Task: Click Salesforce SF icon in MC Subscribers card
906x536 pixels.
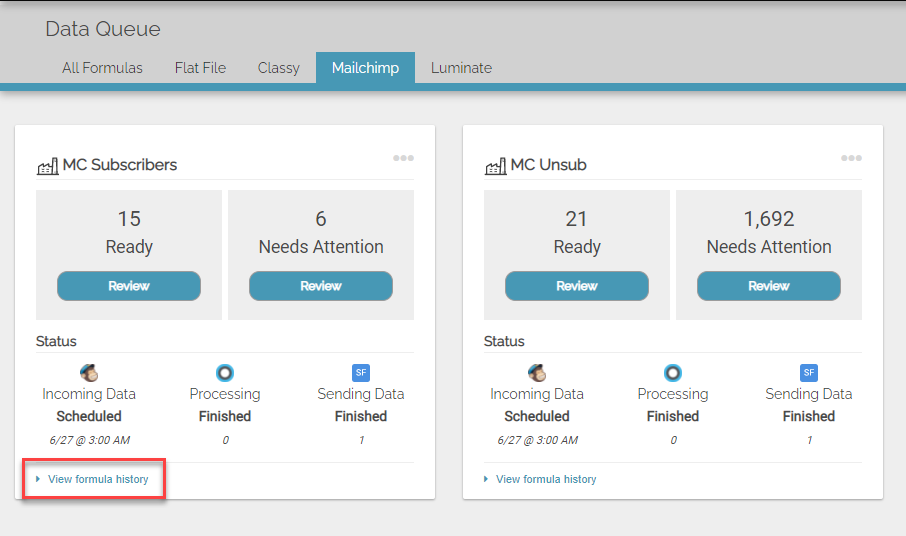Action: 361,373
